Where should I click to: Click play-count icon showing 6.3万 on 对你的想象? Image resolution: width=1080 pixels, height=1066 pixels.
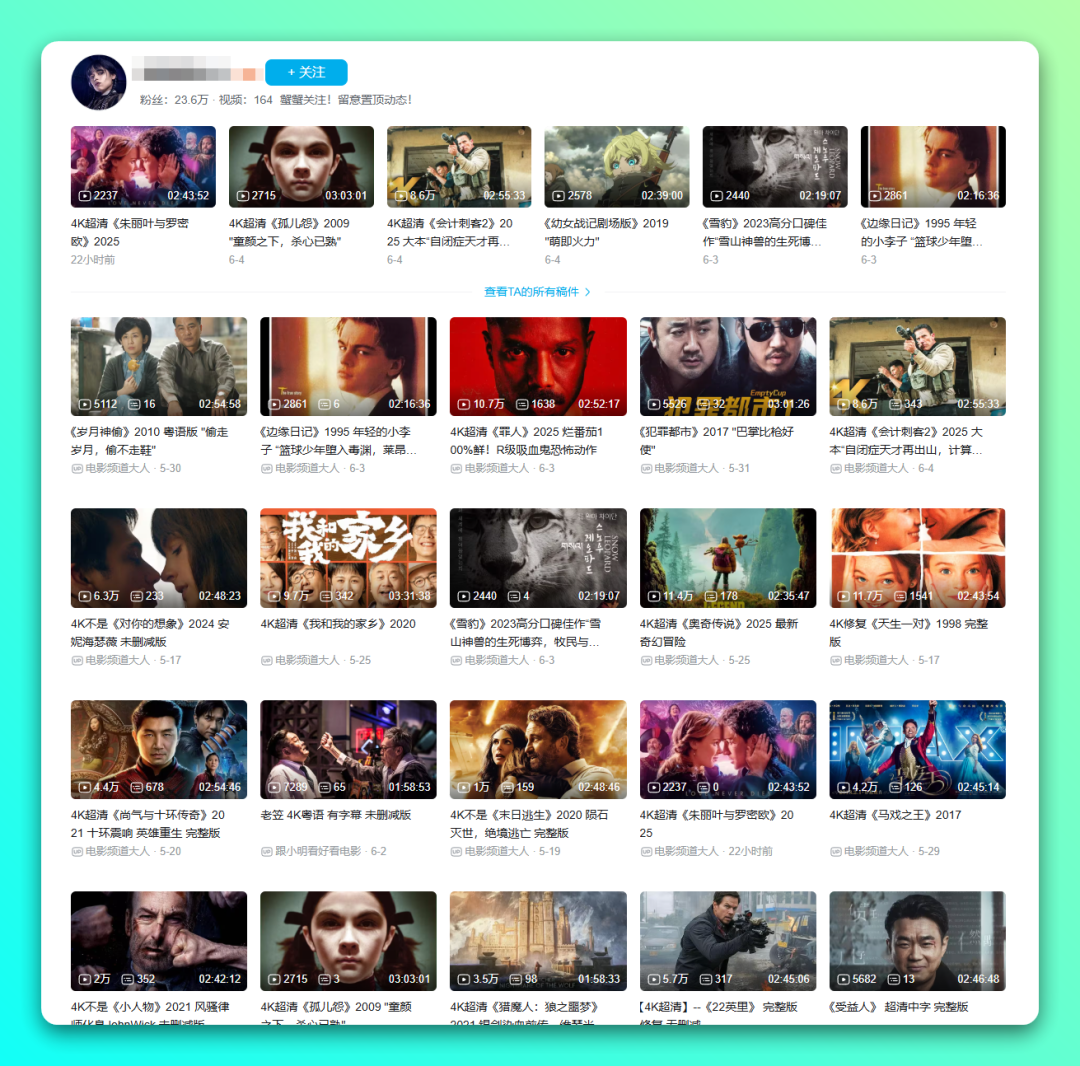(x=85, y=596)
